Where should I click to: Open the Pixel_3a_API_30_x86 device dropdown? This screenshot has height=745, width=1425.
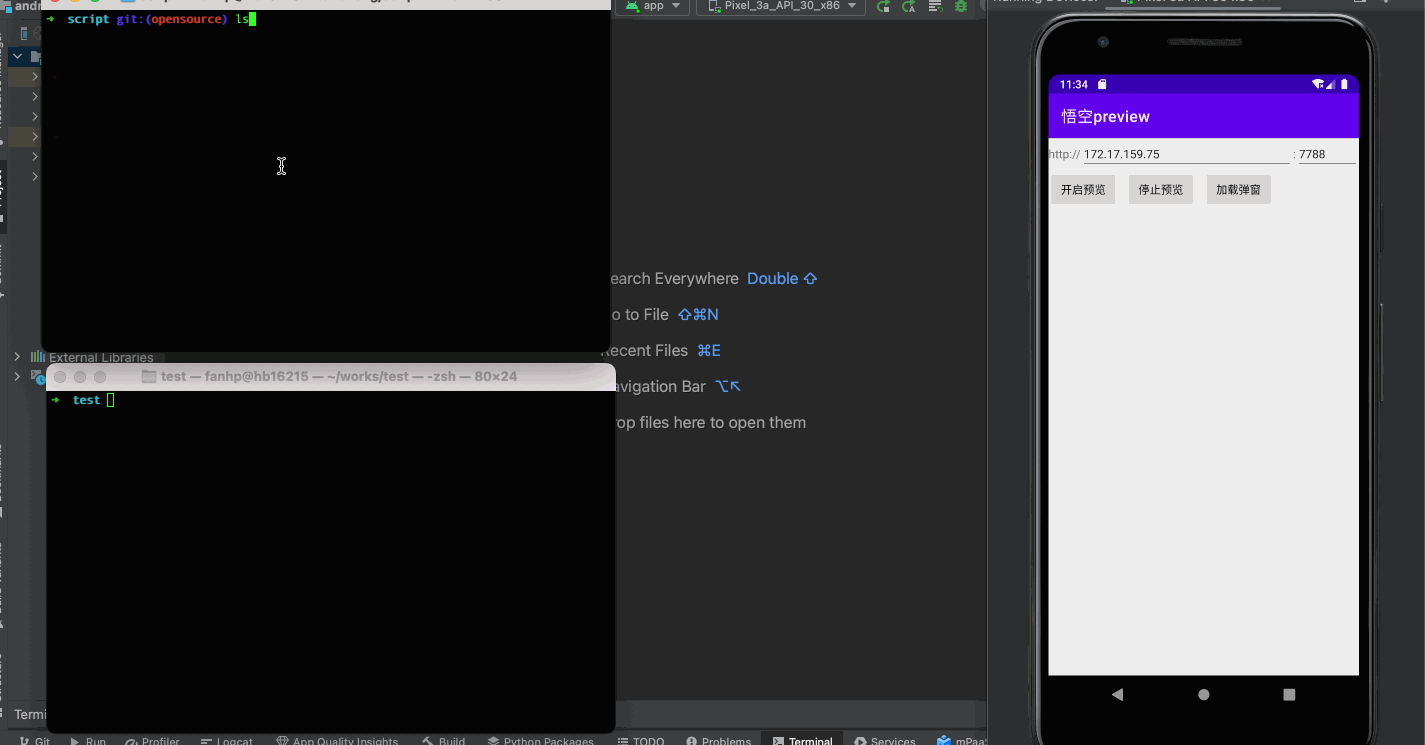coord(781,6)
